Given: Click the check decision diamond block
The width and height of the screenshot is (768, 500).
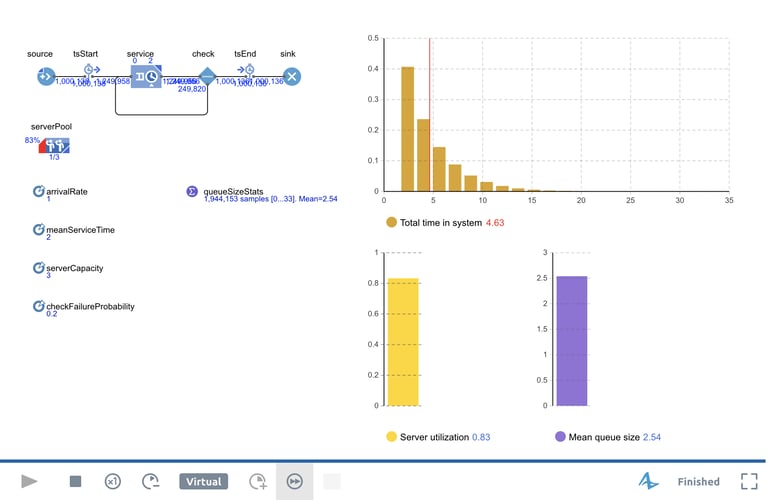Looking at the screenshot, I should (x=206, y=76).
